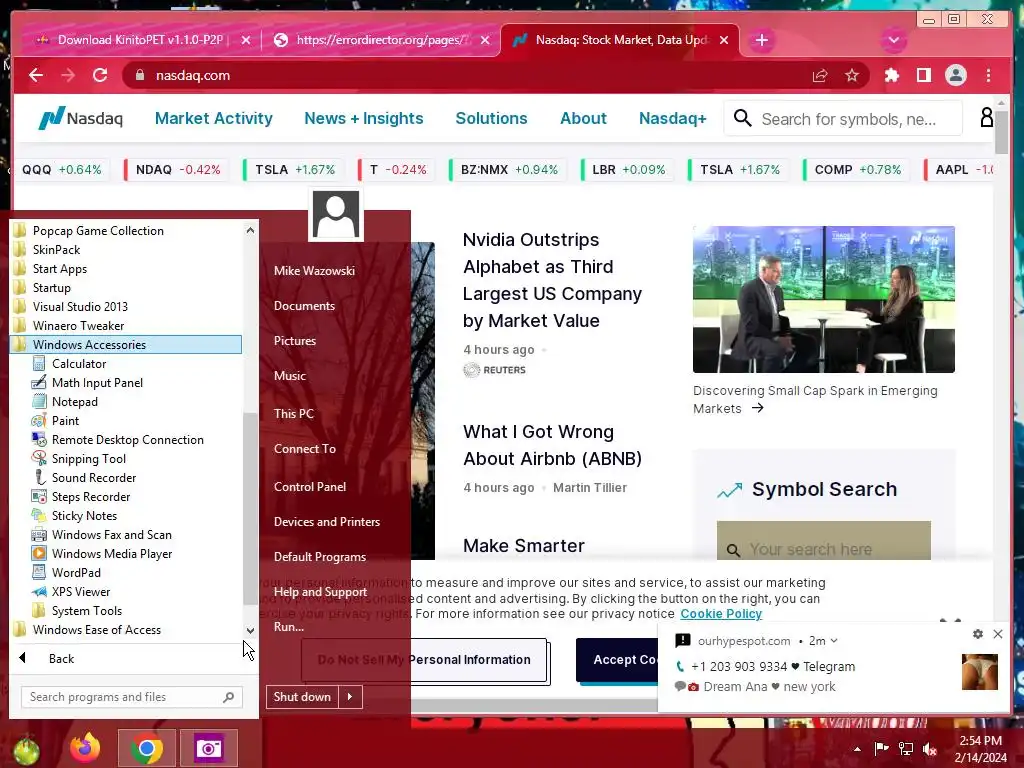The width and height of the screenshot is (1024, 768).
Task: Click the Shut down button
Action: [302, 697]
